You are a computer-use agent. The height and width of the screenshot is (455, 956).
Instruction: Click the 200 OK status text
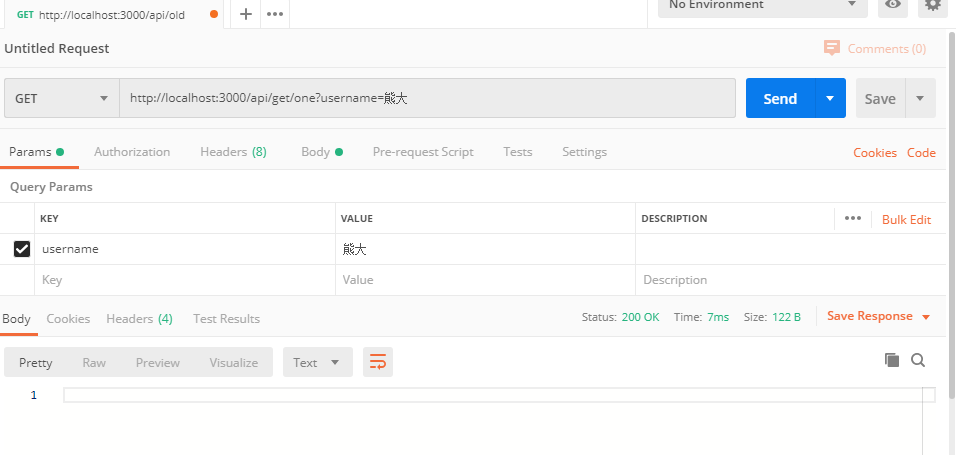pos(640,317)
